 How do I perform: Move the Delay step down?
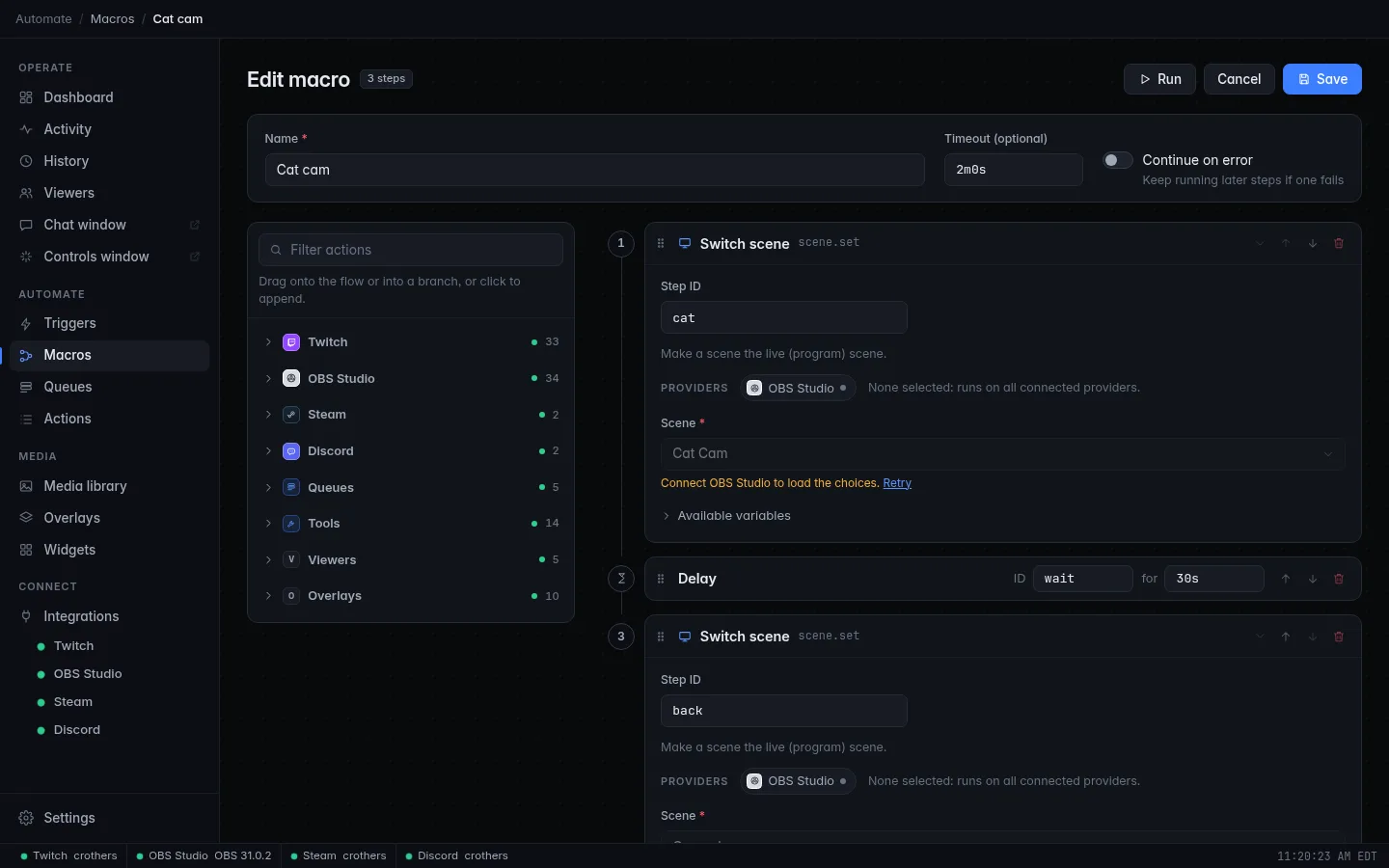[1313, 579]
